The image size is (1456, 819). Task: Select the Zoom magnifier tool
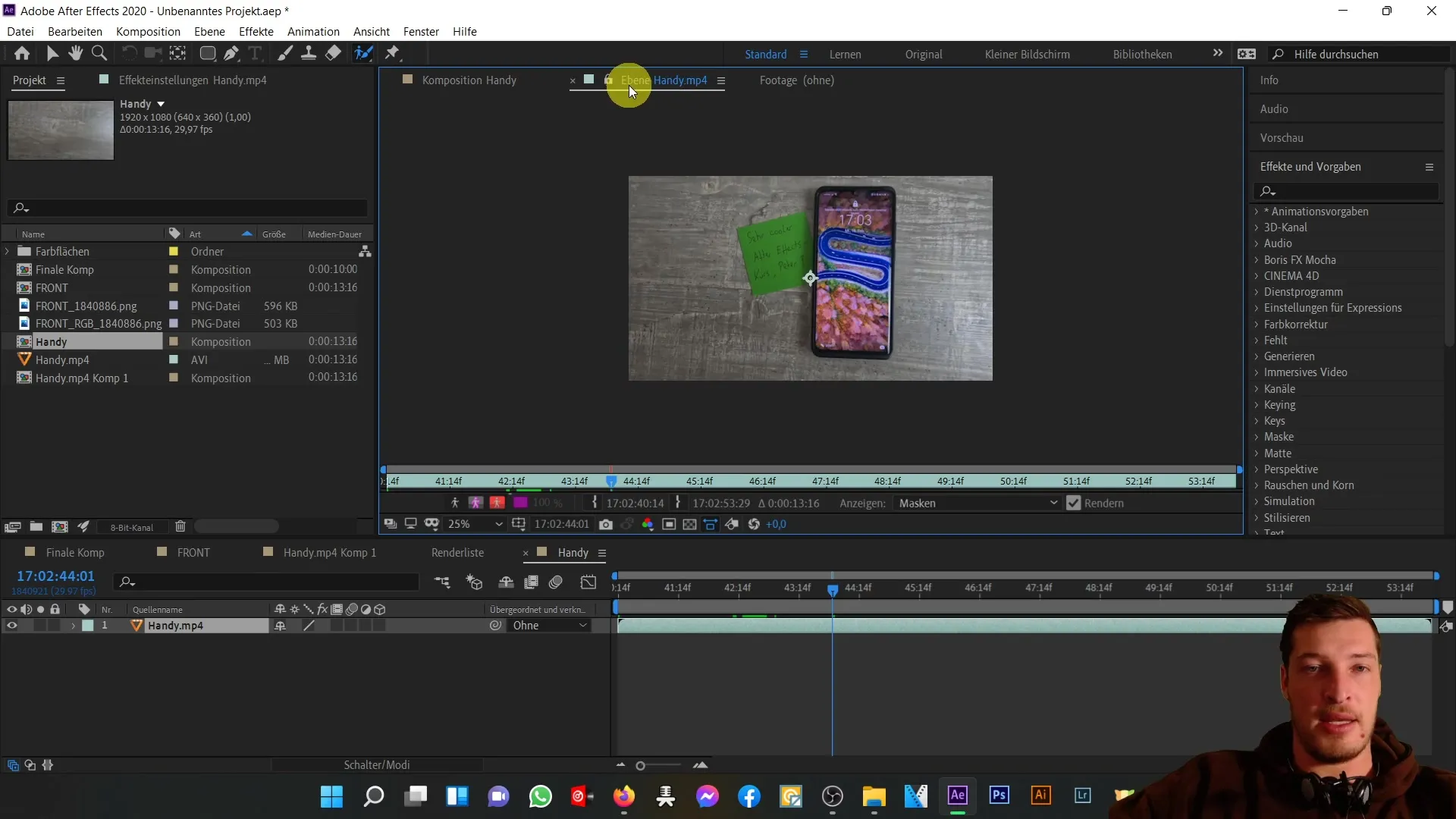tap(99, 53)
